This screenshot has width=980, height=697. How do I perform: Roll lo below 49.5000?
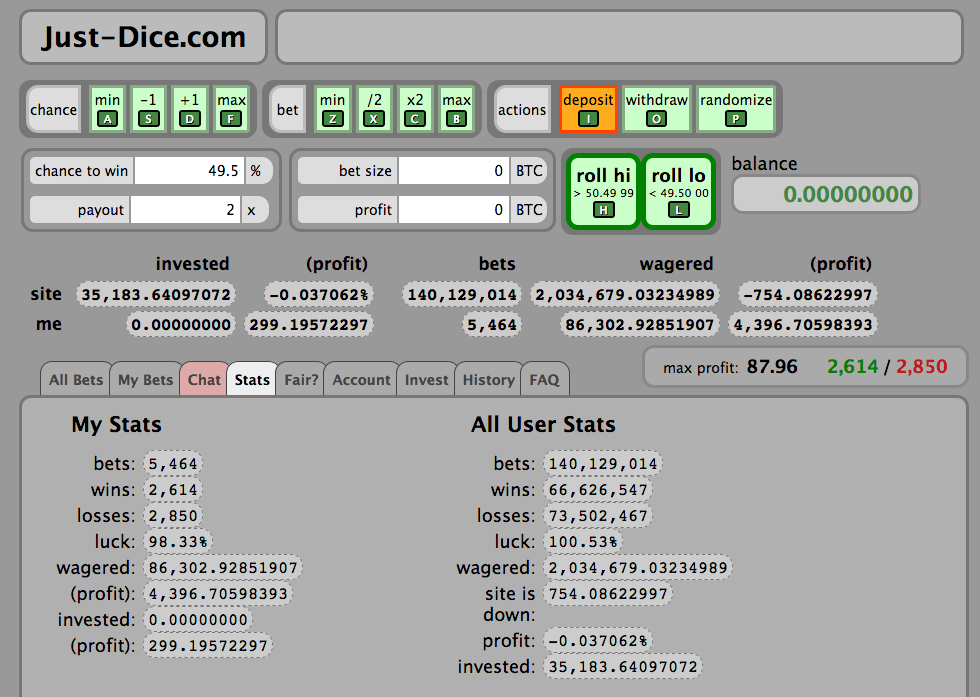(679, 192)
